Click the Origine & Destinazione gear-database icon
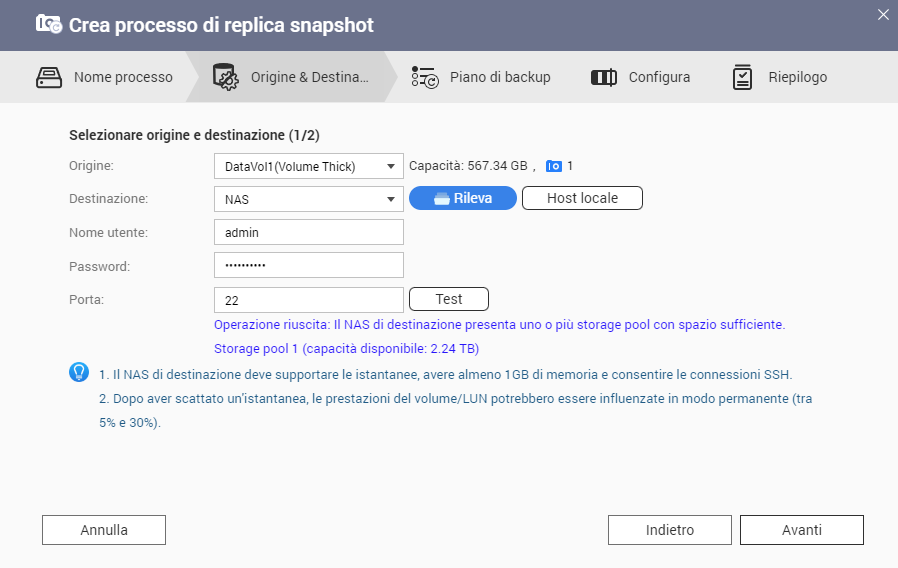This screenshot has width=898, height=568. pos(225,77)
